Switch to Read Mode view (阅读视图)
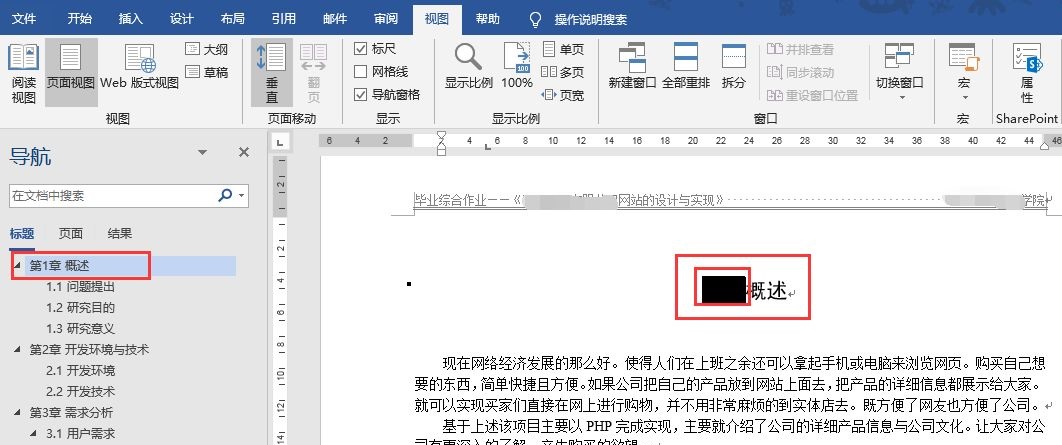Screen dimensions: 1062x445 click(23, 73)
